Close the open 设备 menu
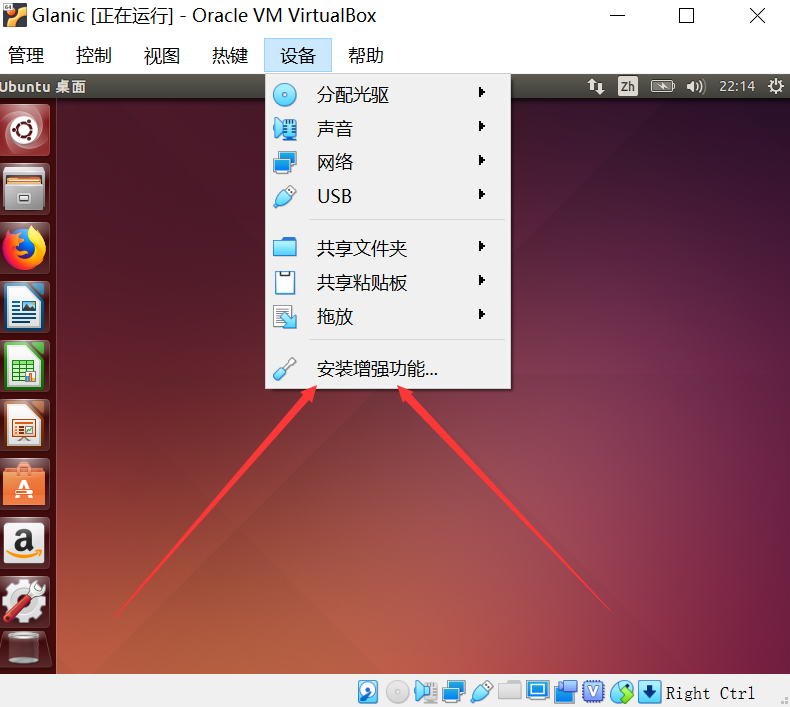This screenshot has height=707, width=790. [298, 55]
